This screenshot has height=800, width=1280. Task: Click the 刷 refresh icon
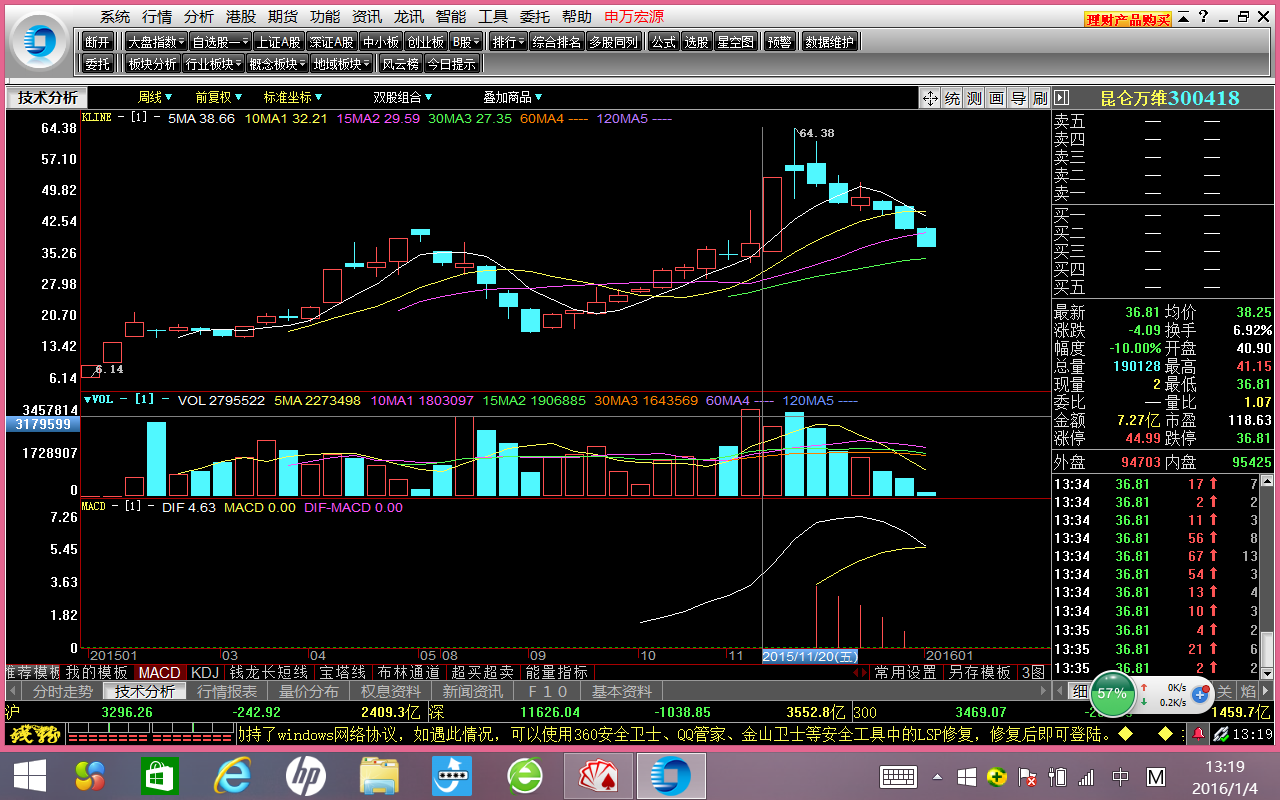1040,98
